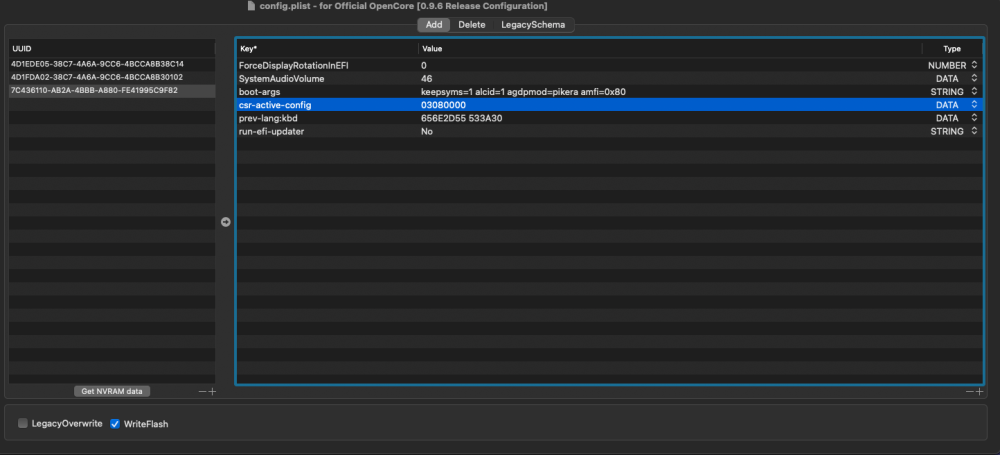Viewport: 1000px width, 455px height.
Task: Click the ForceDisplayRotationInEFI value 0
Action: point(424,65)
